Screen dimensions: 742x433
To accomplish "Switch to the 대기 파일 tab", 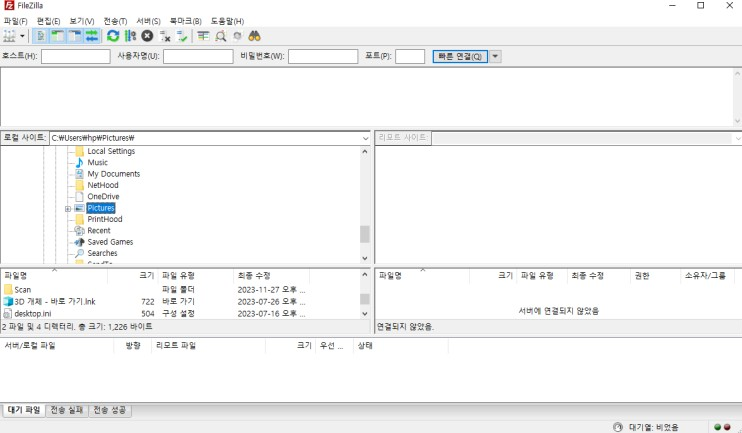I will 24,410.
